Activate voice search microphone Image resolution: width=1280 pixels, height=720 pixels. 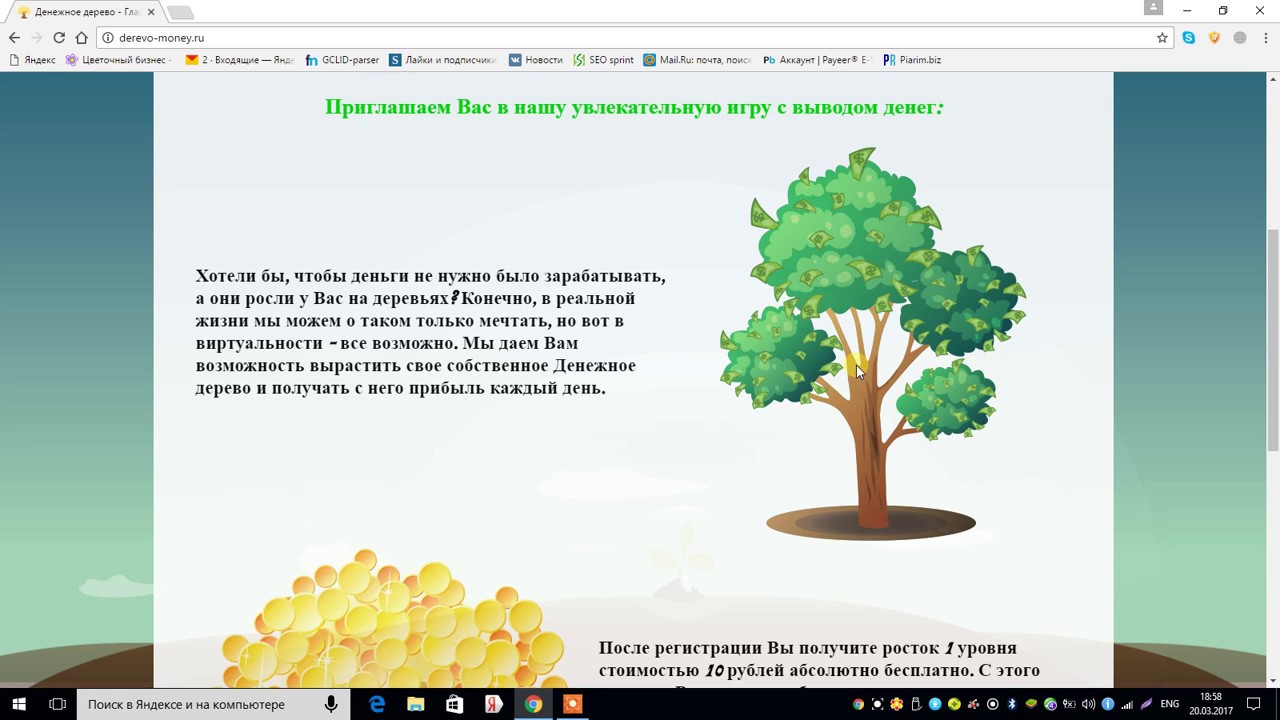[x=331, y=704]
